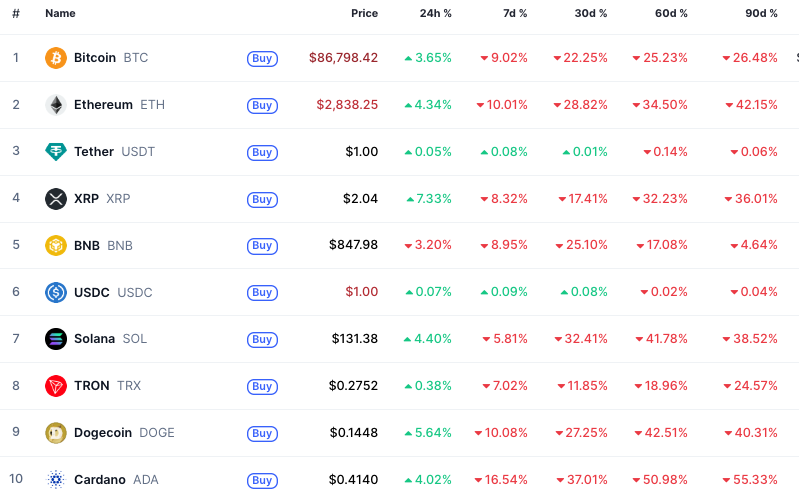The height and width of the screenshot is (501, 799).
Task: Click the USDC coin logo icon
Action: coord(56,292)
